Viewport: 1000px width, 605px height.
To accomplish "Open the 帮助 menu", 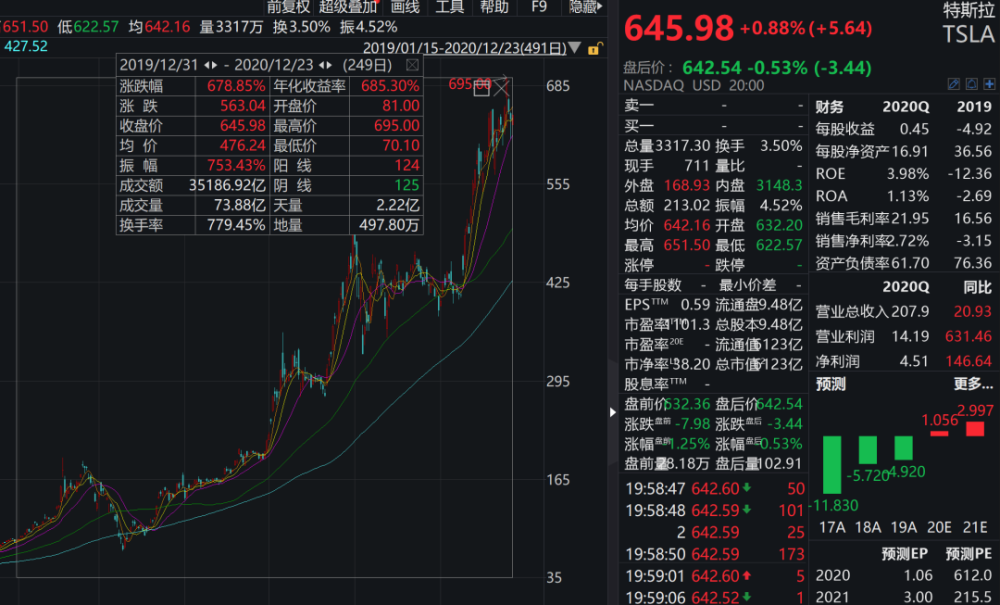I will (x=494, y=7).
